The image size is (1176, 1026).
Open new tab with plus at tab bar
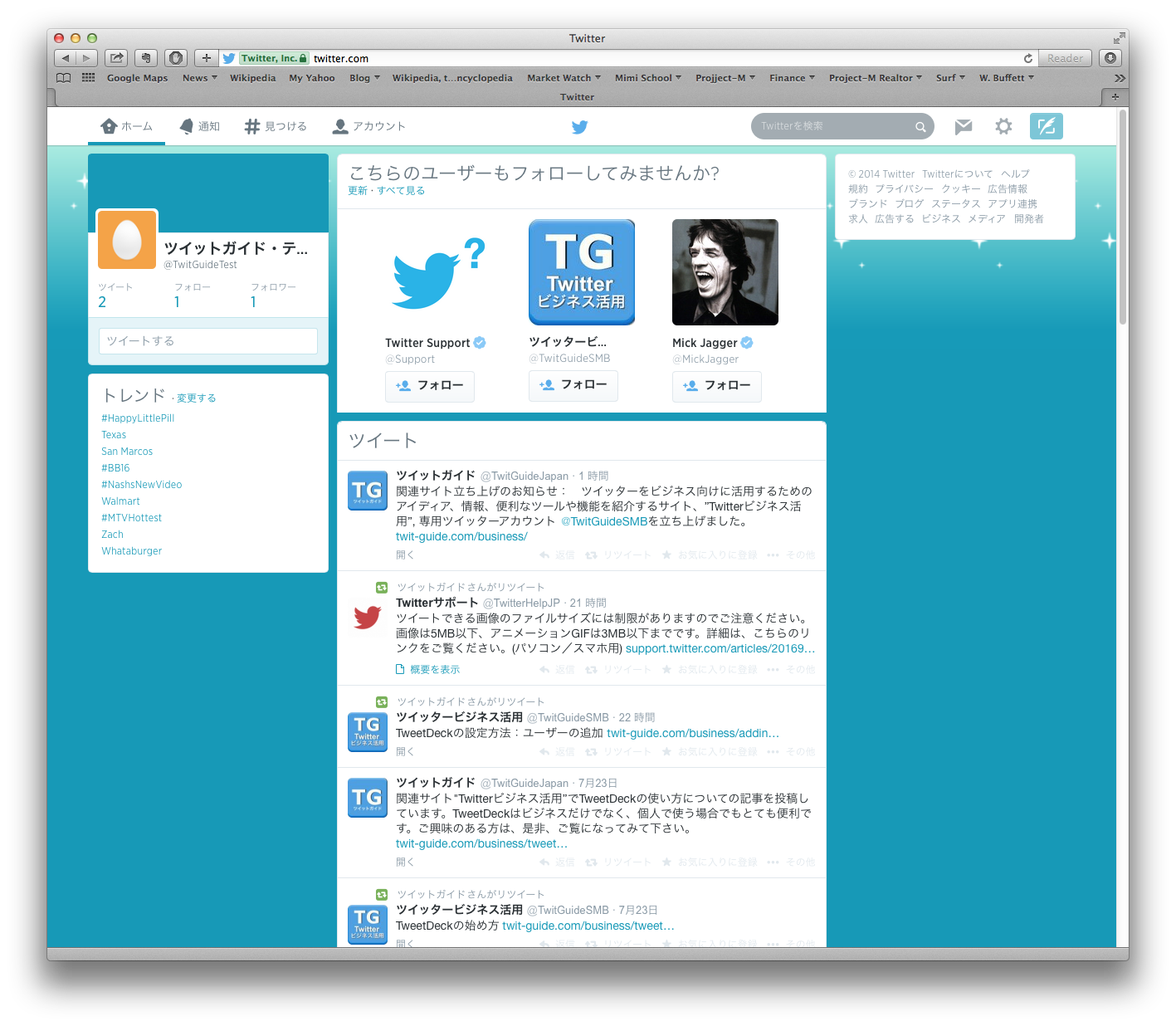point(1115,97)
